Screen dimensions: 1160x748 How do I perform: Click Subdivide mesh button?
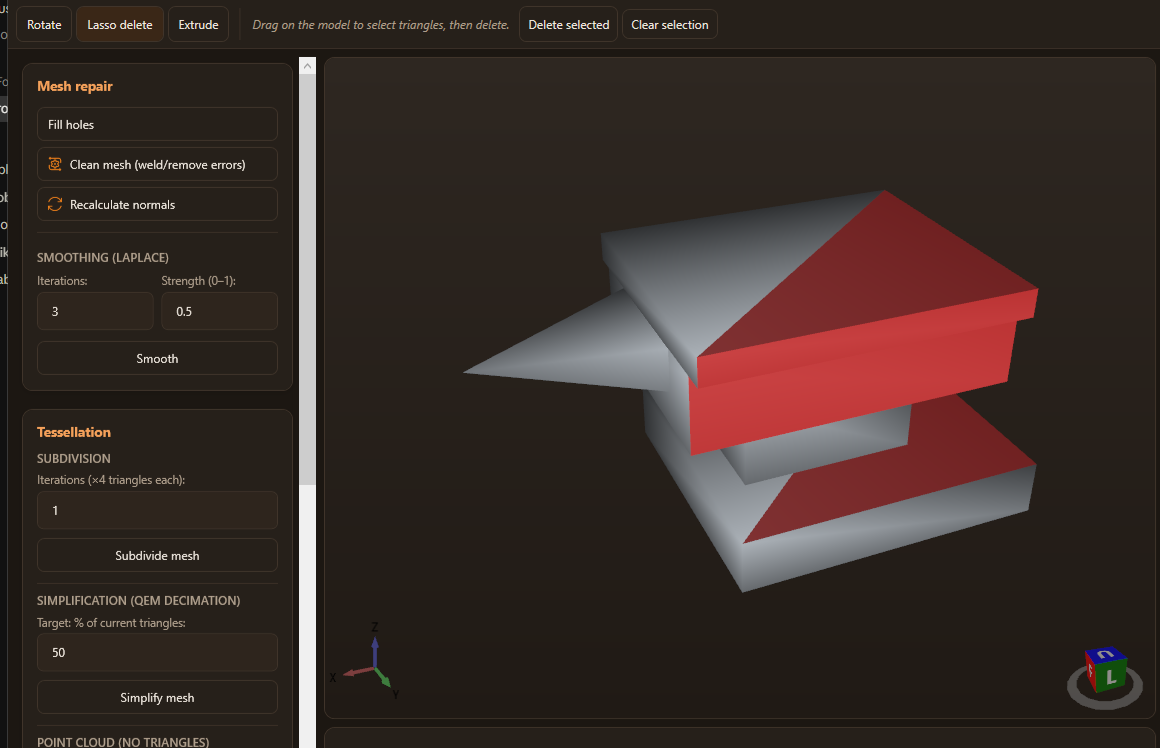158,555
